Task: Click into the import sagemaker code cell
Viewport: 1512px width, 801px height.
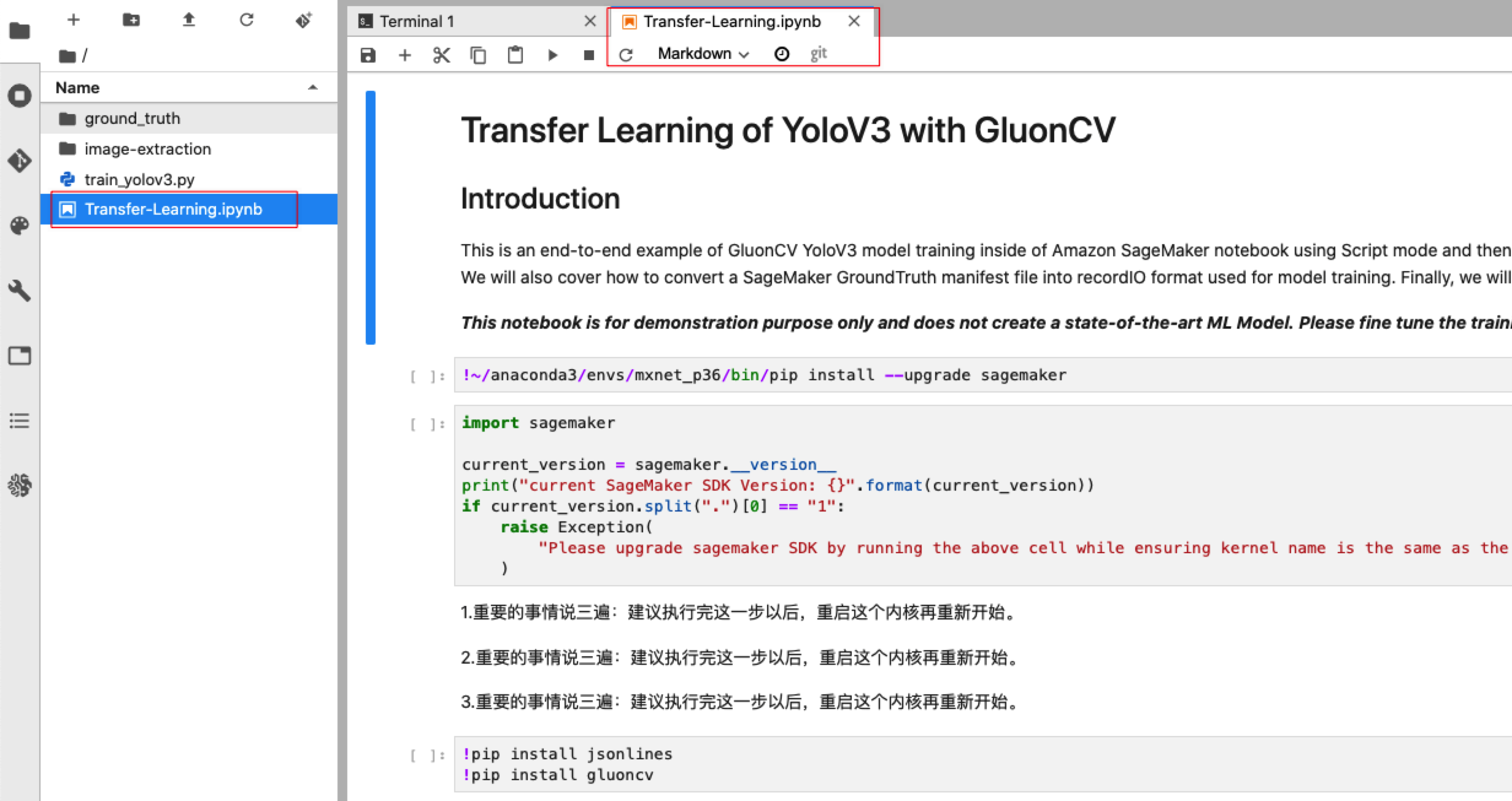Action: pos(982,496)
